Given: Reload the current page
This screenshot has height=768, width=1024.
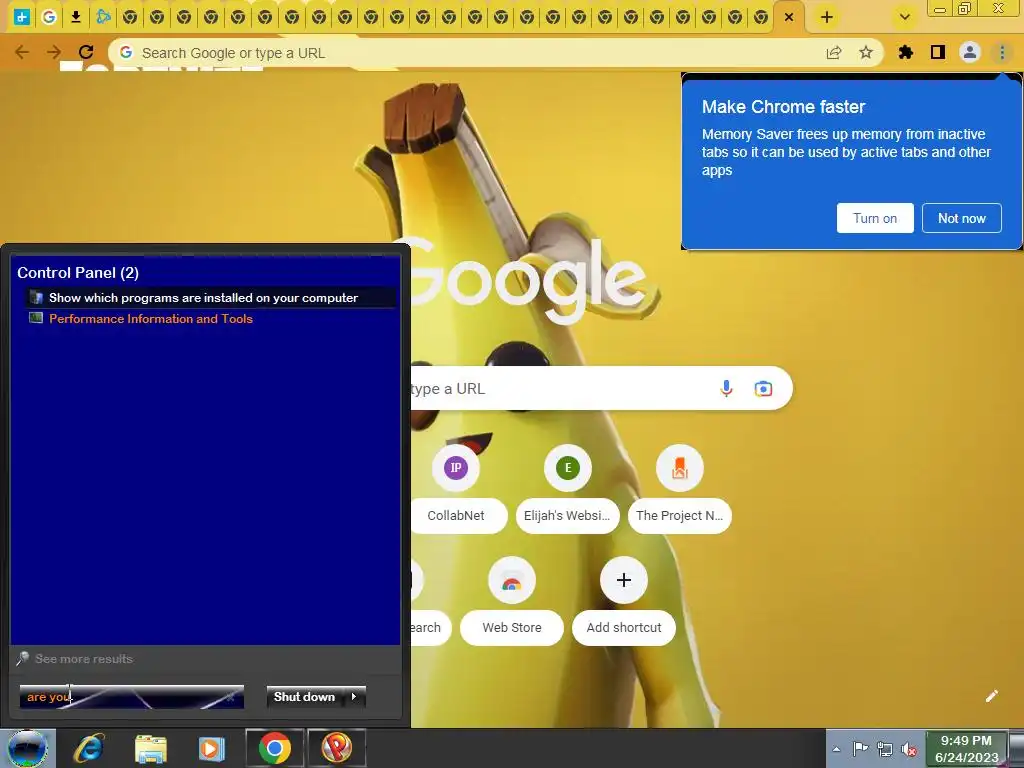Looking at the screenshot, I should click(x=86, y=52).
